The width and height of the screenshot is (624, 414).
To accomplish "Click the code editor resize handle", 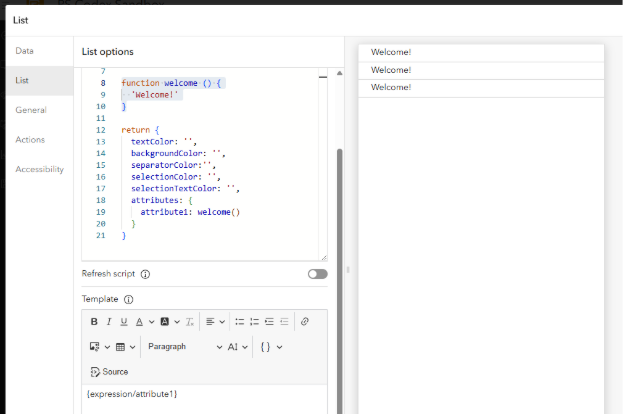I will point(324,258).
